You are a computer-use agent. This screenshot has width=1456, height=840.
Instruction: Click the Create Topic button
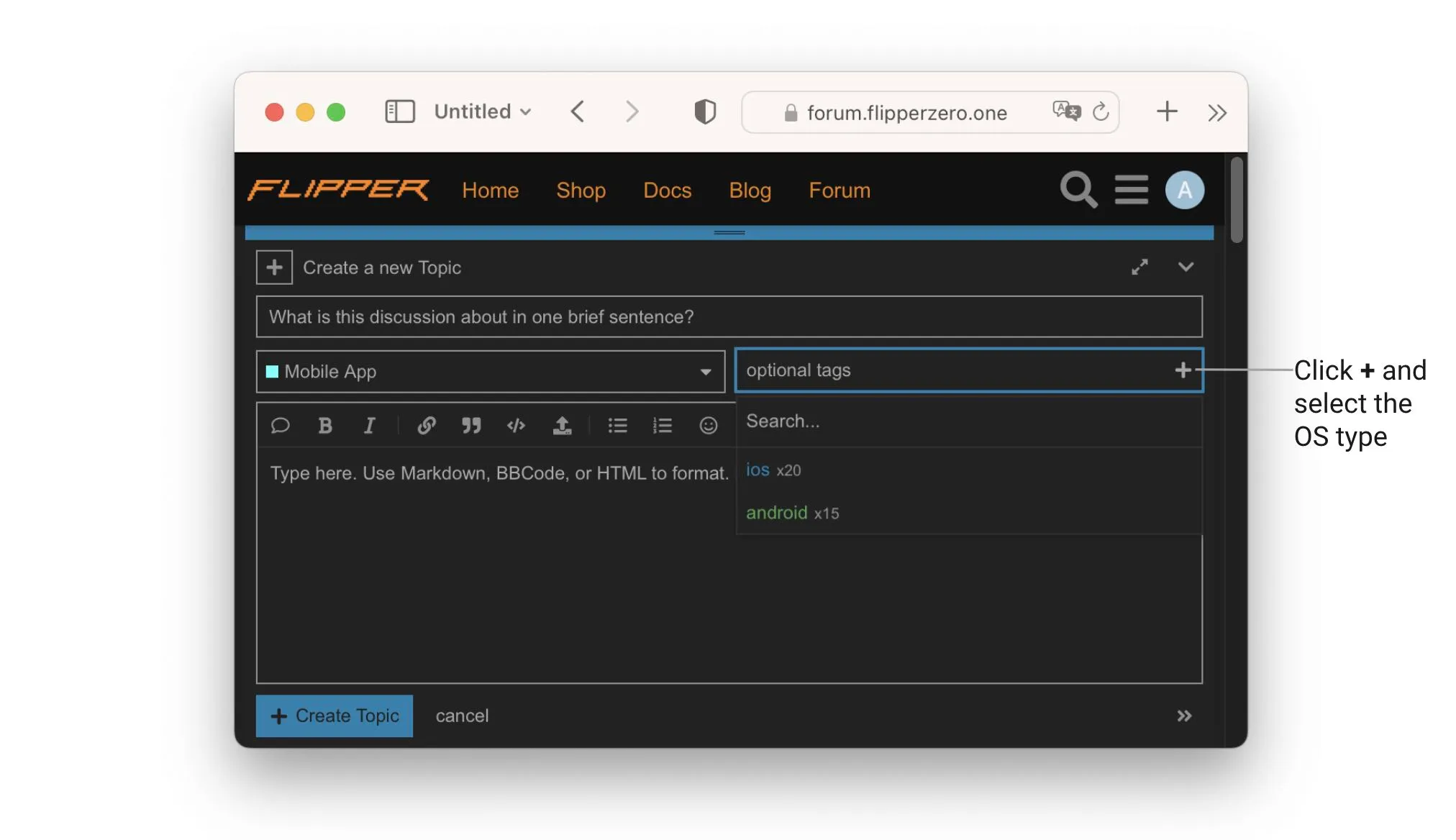pyautogui.click(x=335, y=716)
